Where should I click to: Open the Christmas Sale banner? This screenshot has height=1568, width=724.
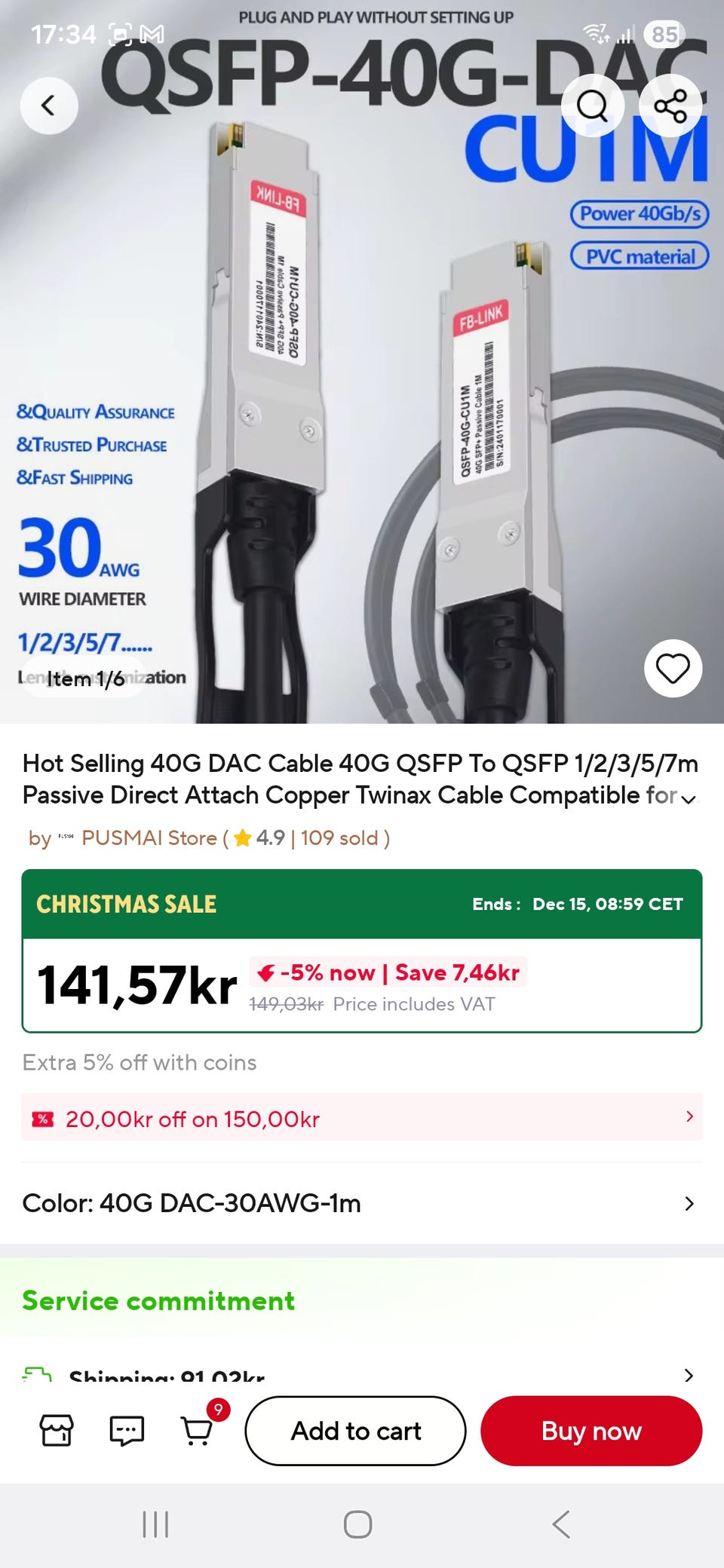click(x=362, y=904)
